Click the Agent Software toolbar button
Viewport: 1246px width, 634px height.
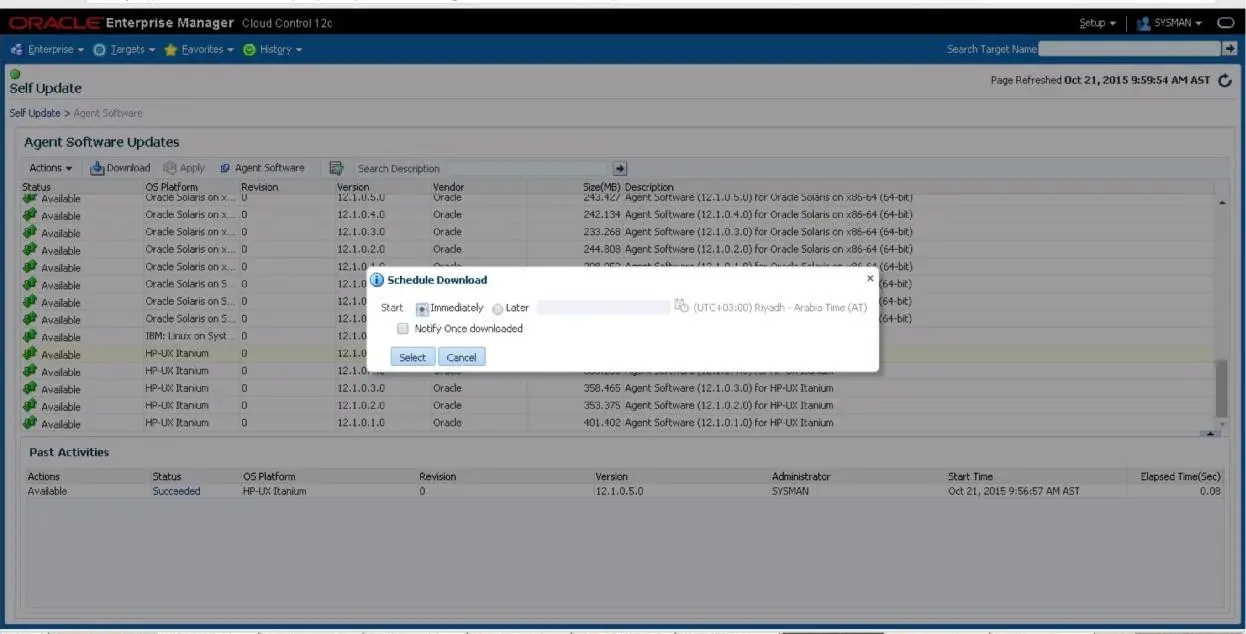(x=262, y=168)
